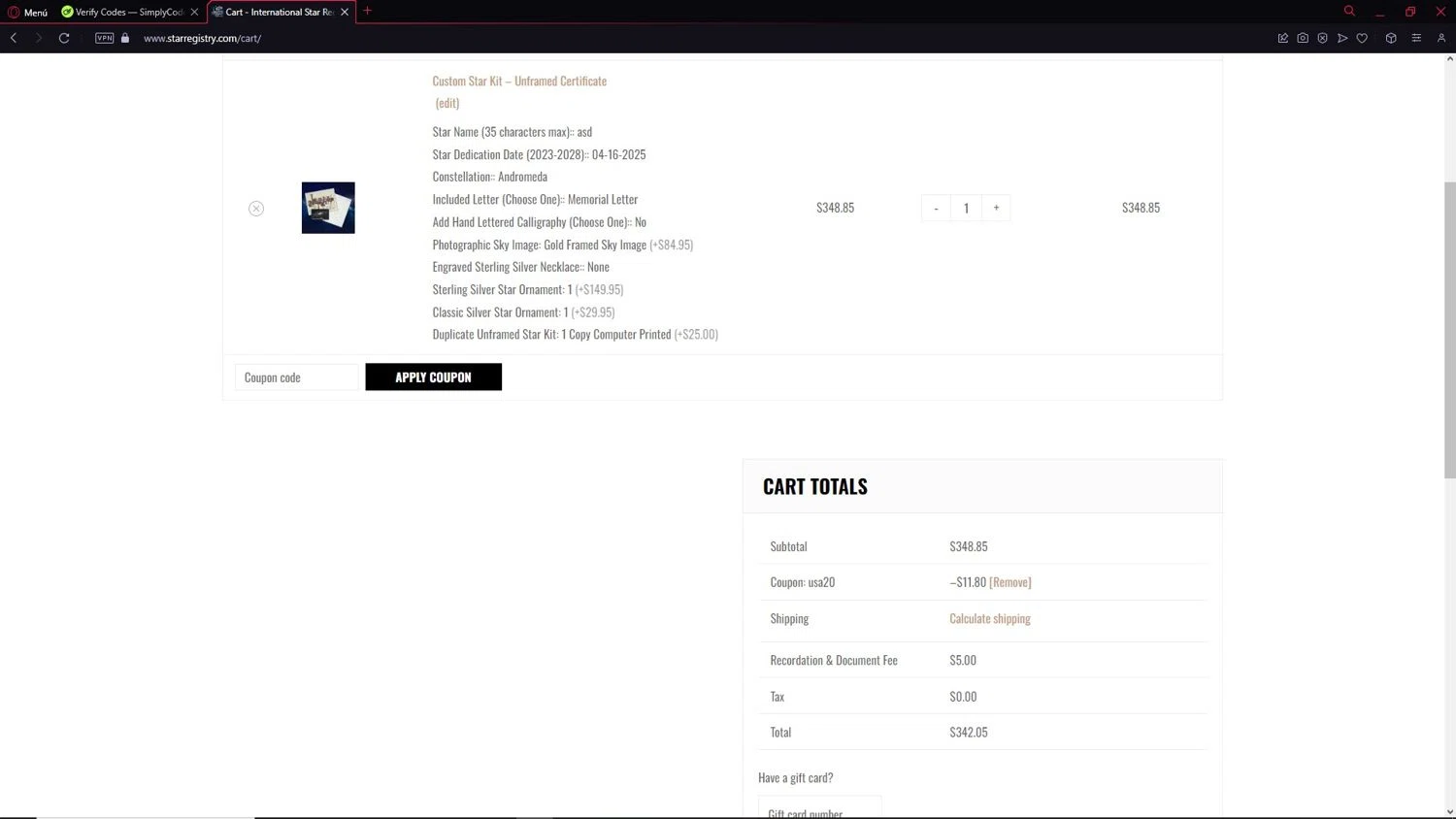Remove the Custom Star Kit from cart
This screenshot has width=1456, height=819.
coord(256,209)
